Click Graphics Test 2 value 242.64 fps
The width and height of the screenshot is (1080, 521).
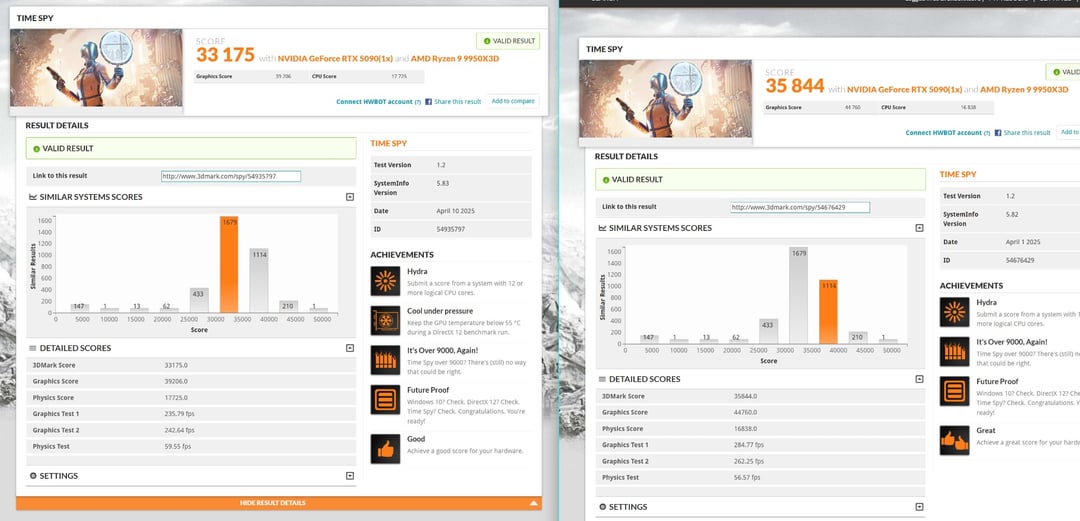click(178, 430)
